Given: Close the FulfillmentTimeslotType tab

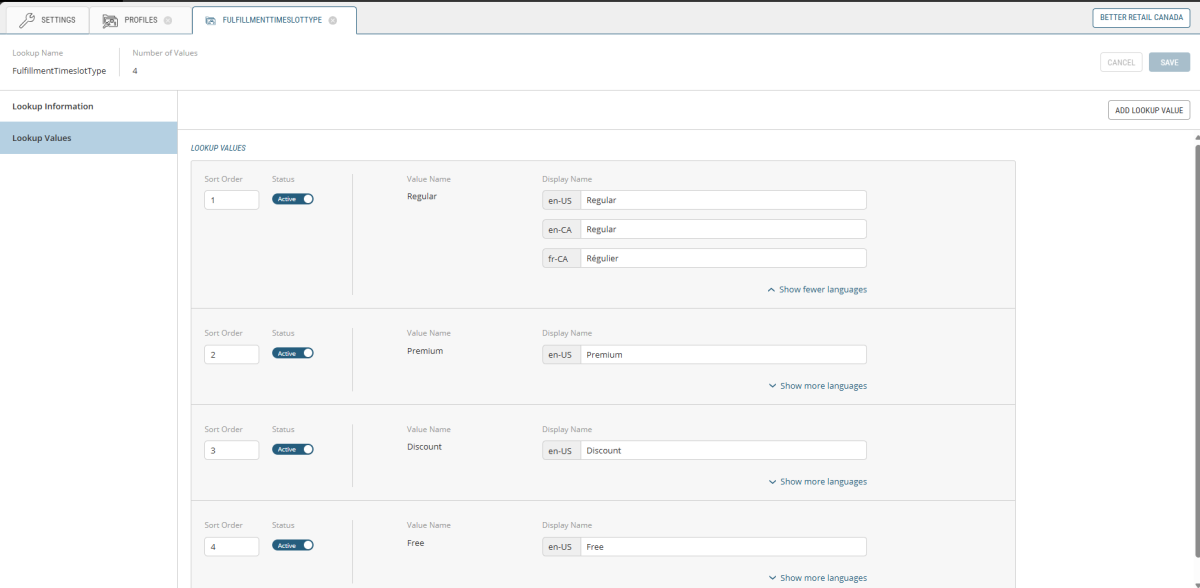Looking at the screenshot, I should [x=333, y=20].
